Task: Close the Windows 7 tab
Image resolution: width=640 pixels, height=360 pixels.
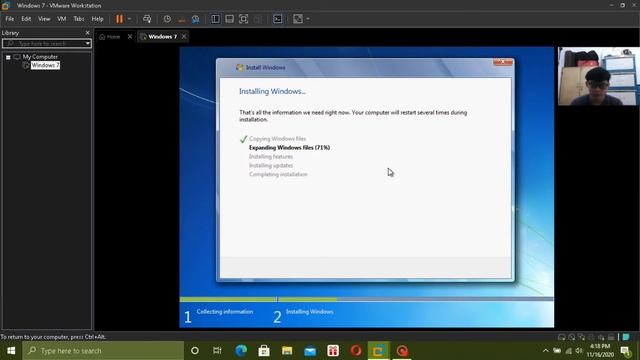Action: pyautogui.click(x=184, y=37)
